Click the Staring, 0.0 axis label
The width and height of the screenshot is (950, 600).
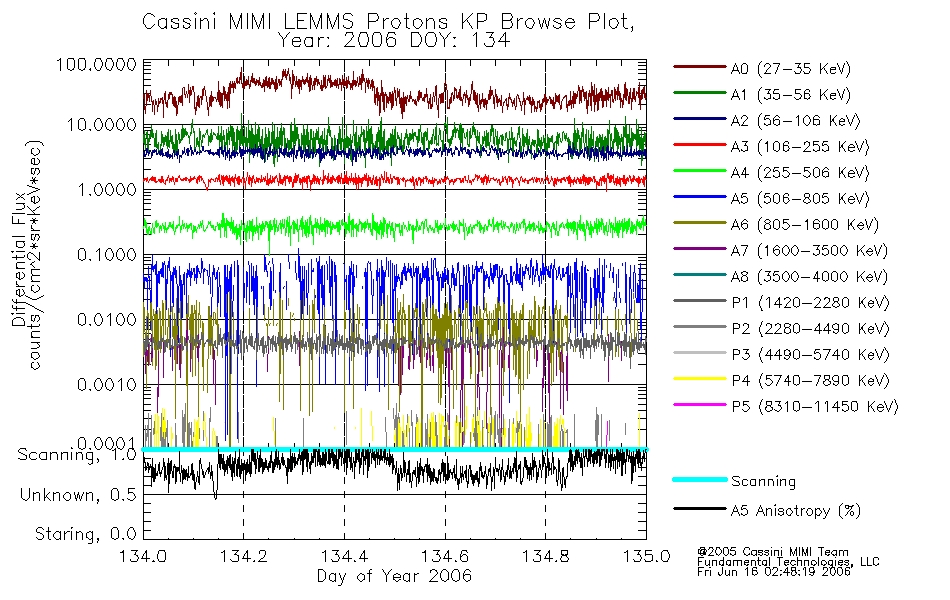pyautogui.click(x=86, y=534)
